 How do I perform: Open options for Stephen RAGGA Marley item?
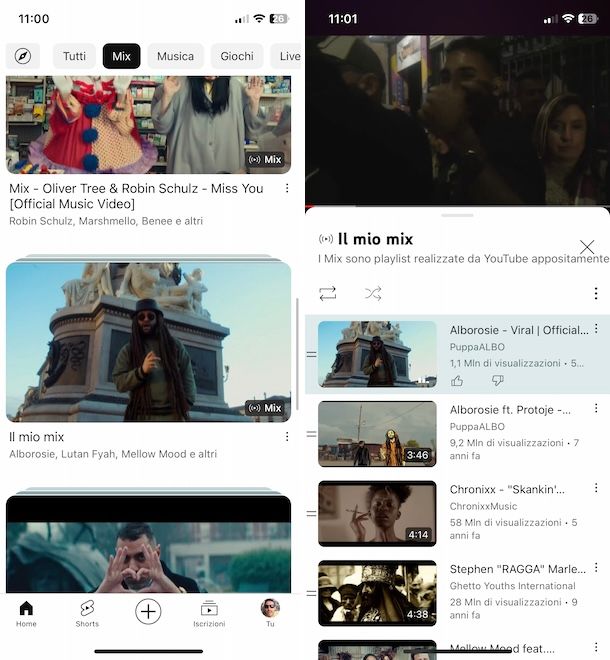coord(596,567)
